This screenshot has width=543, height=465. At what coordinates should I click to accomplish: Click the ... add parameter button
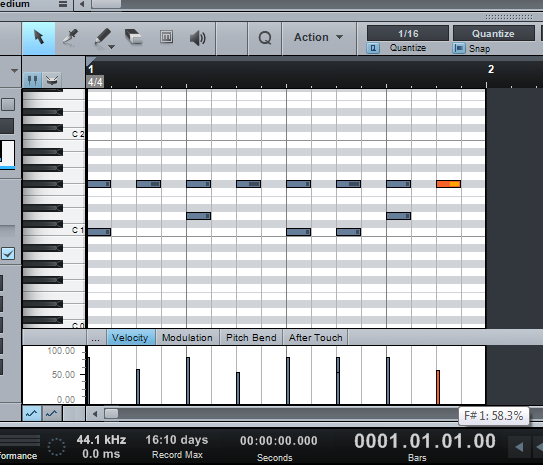pos(96,338)
